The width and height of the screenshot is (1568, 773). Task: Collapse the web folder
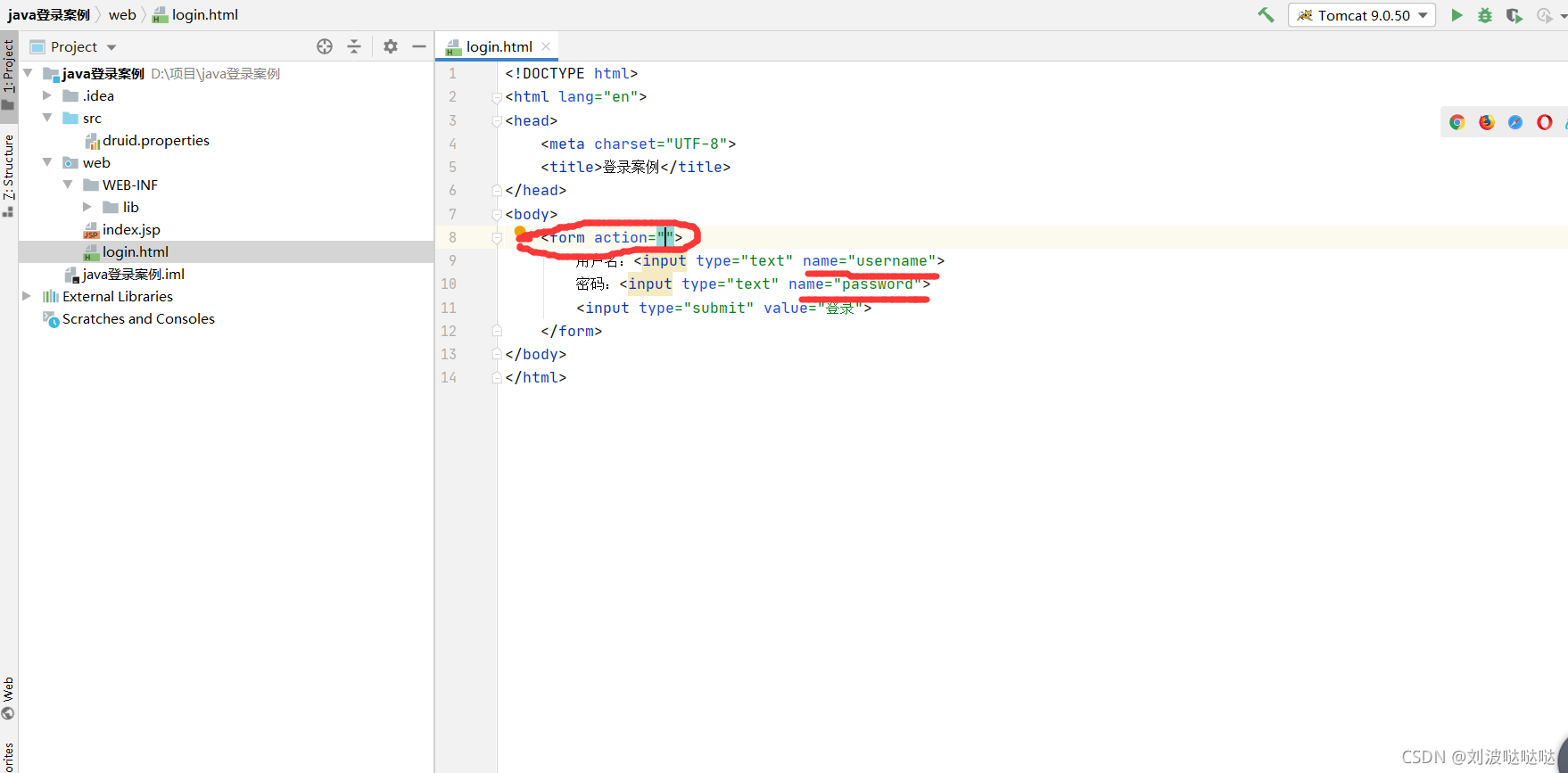click(47, 162)
